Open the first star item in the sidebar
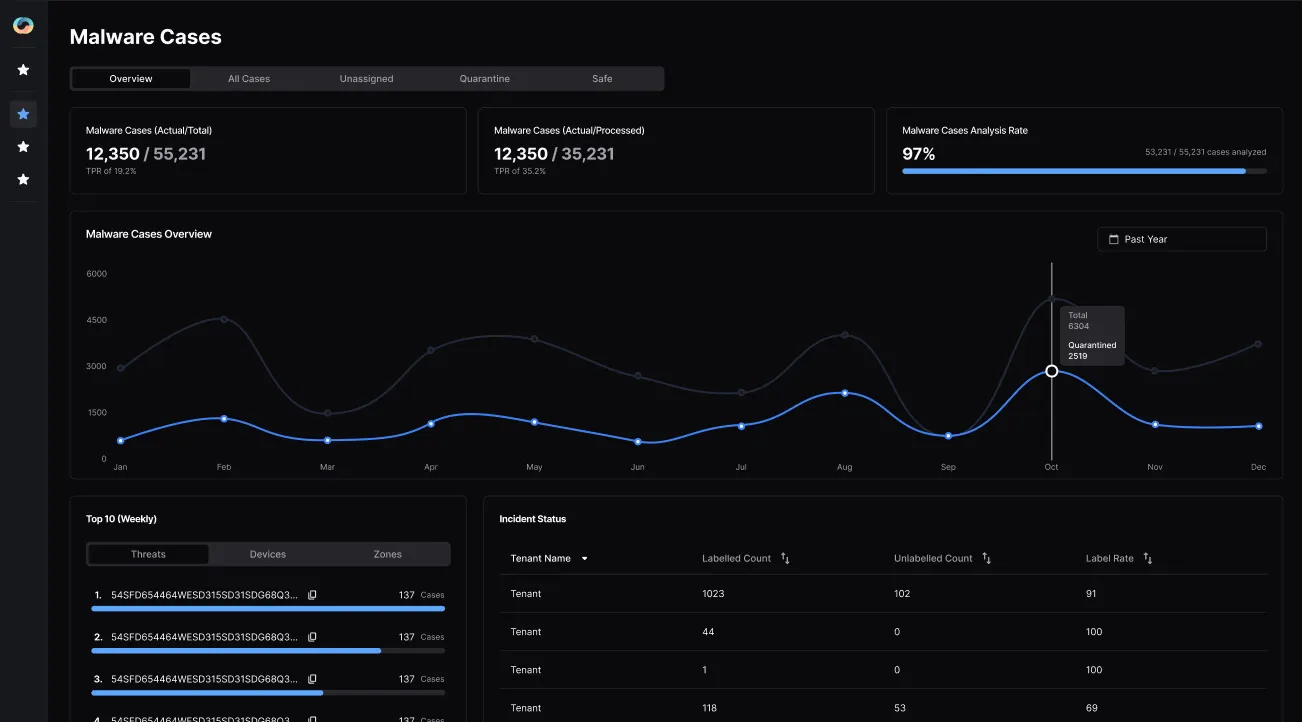This screenshot has height=722, width=1302. point(23,70)
